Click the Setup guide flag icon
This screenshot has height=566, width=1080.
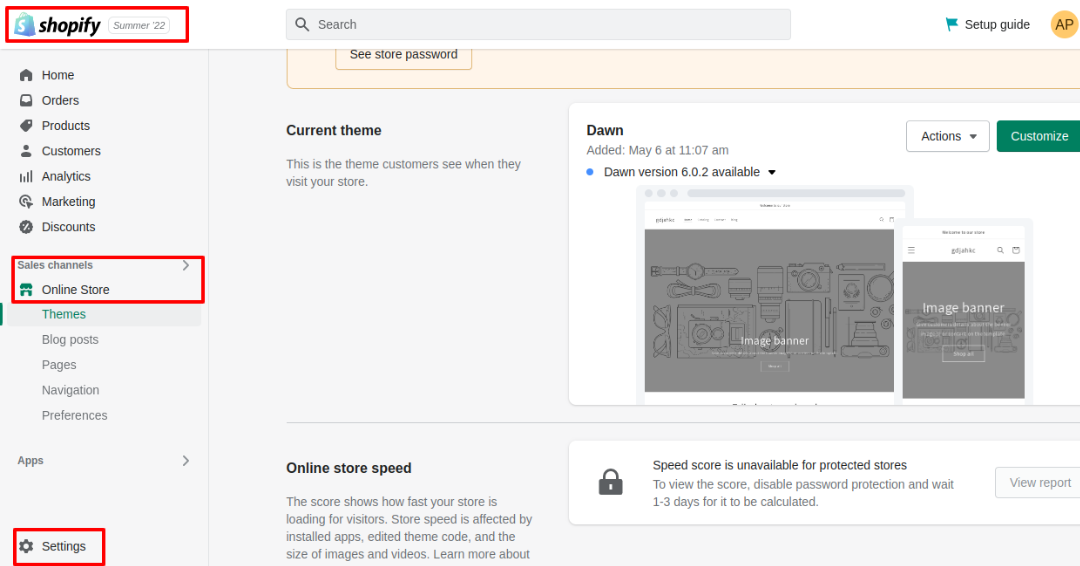(951, 25)
